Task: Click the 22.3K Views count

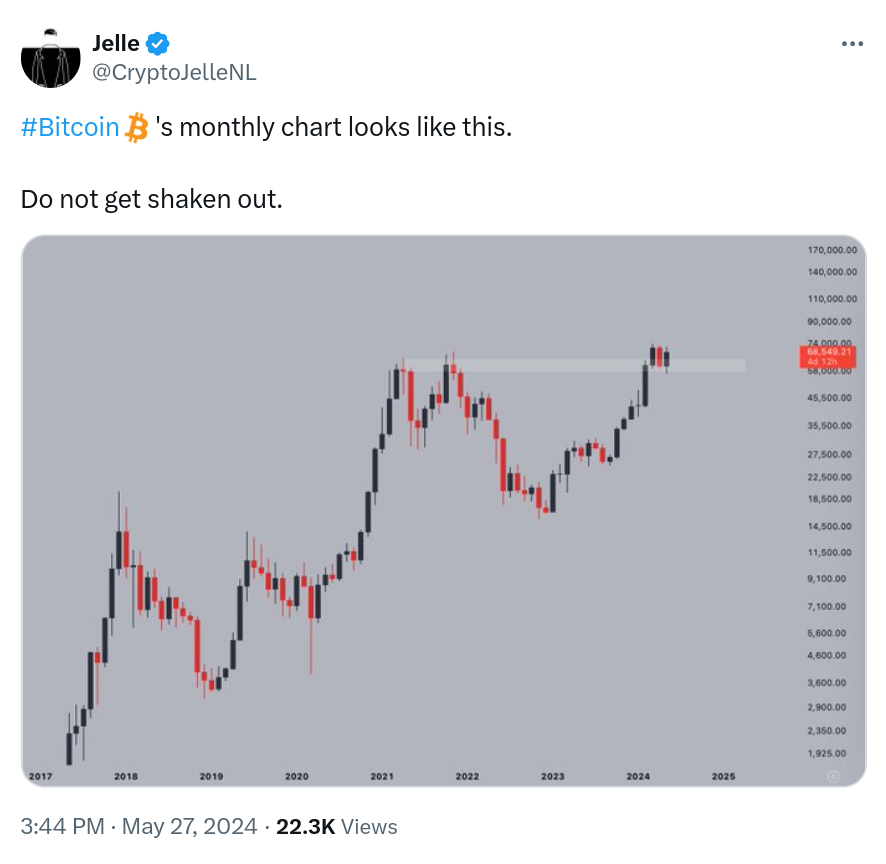Action: coord(337,826)
